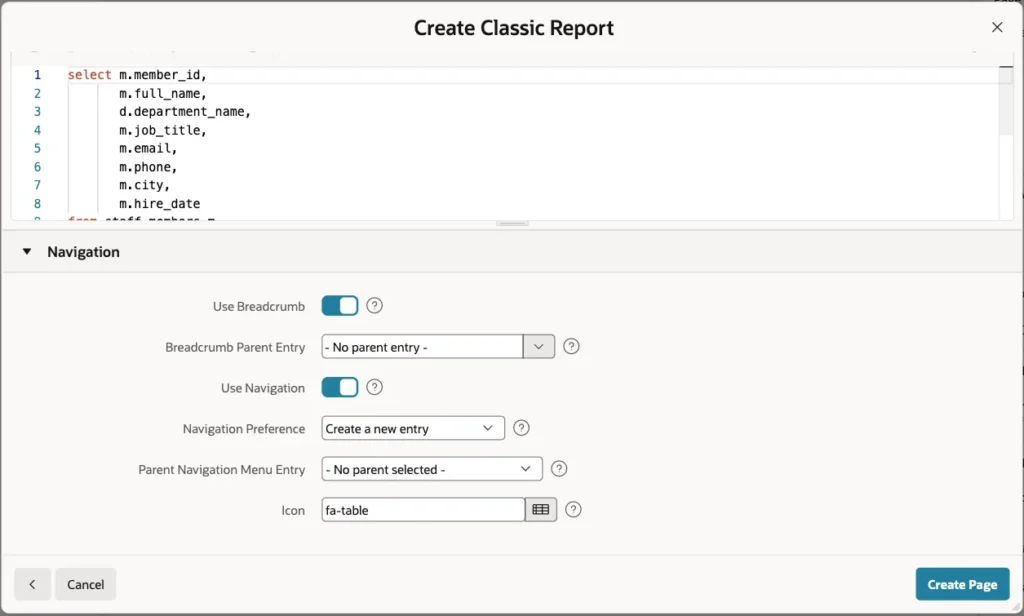Open help for Navigation Preference
Image resolution: width=1024 pixels, height=616 pixels.
point(521,428)
